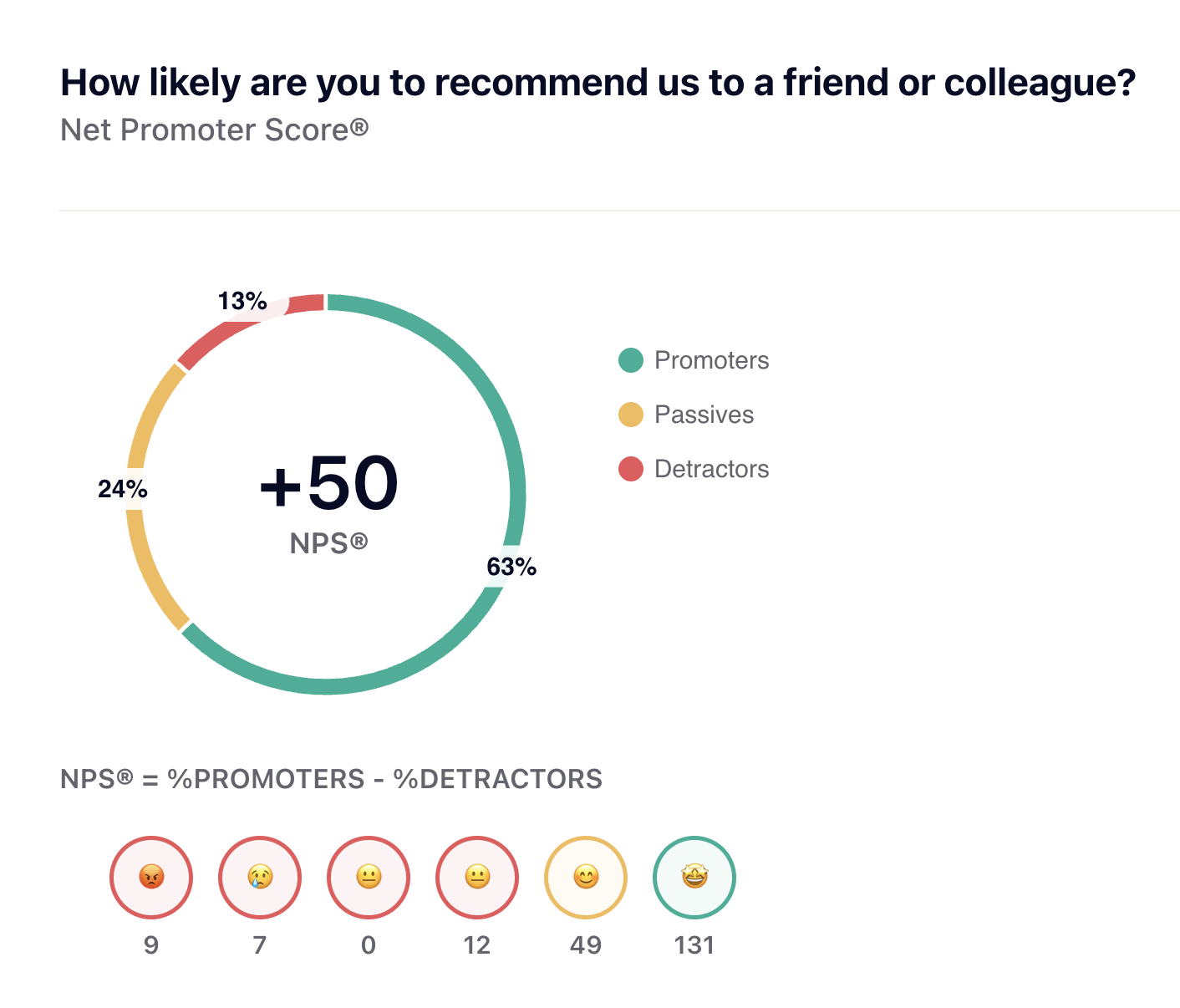The height and width of the screenshot is (1008, 1180).
Task: Click the red Detractors legend dot
Action: click(x=631, y=469)
